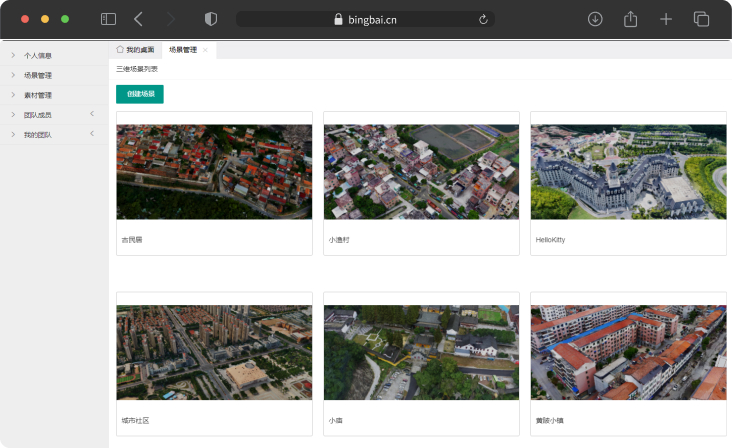Screen dimensions: 732x448
Task: Reload the page with the refresh icon
Action: click(x=484, y=19)
